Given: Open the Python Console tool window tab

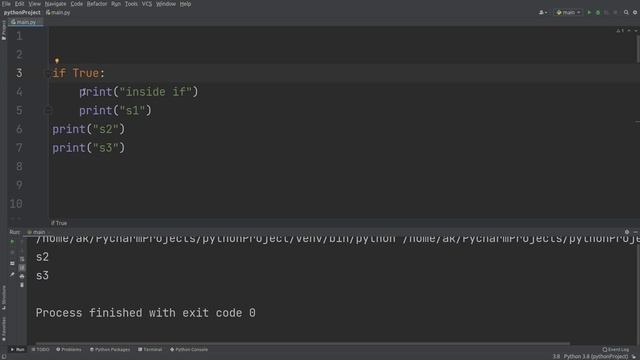Looking at the screenshot, I should [x=189, y=350].
